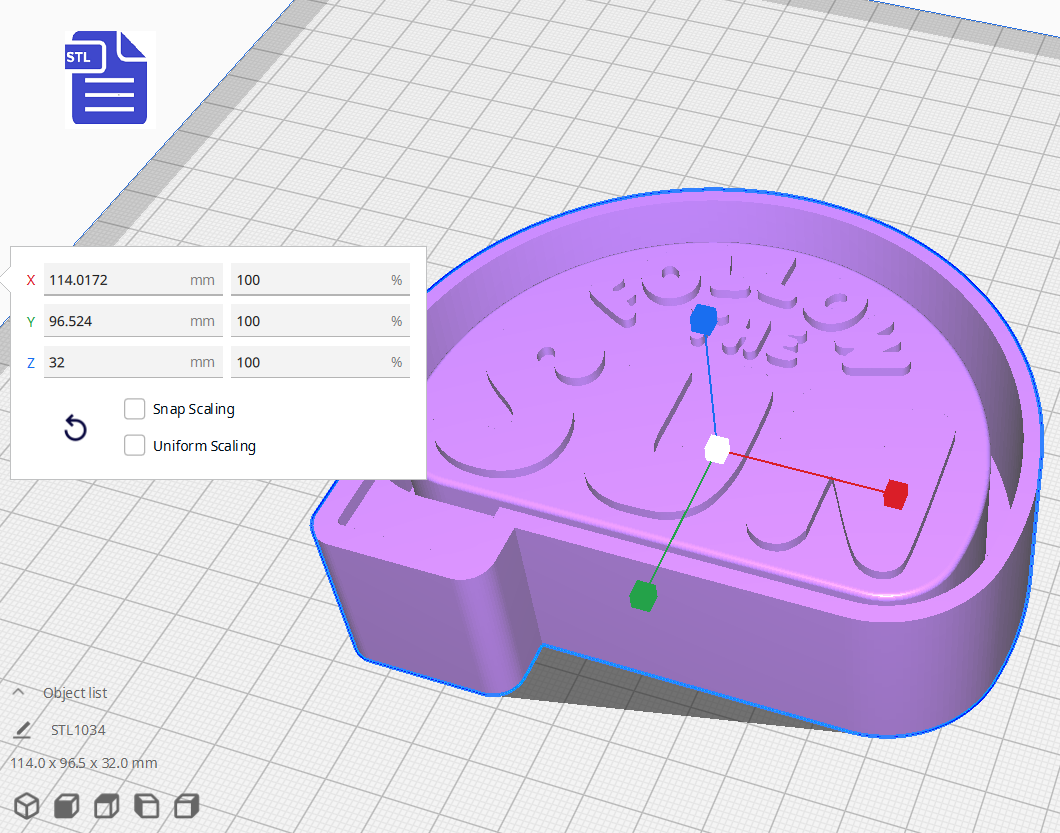Screen dimensions: 1060x833
Task: Click the rename pencil icon beside STL1034
Action: pyautogui.click(x=21, y=731)
